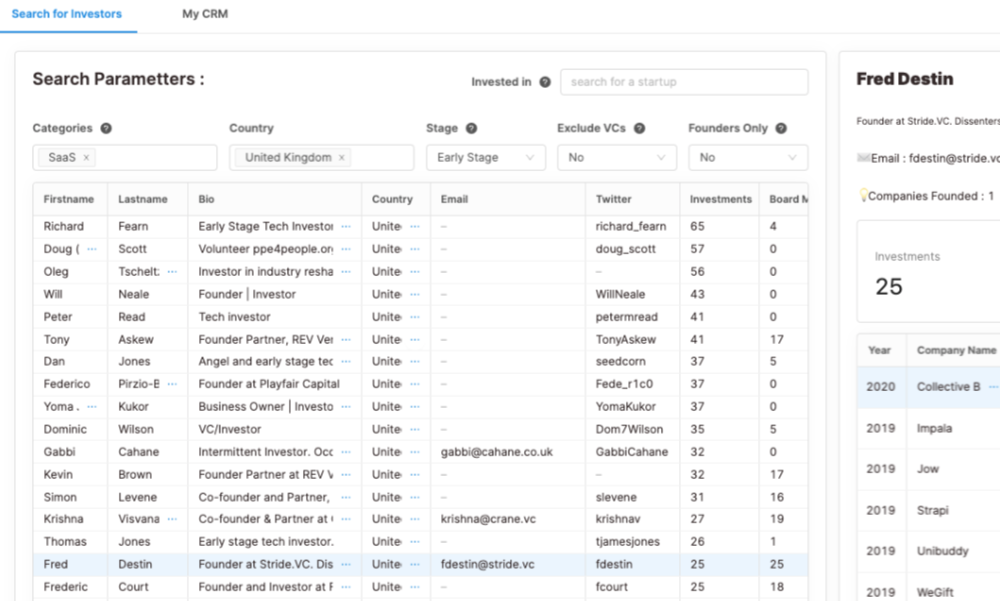
Task: Click the Founders Only help icon
Action: [781, 128]
